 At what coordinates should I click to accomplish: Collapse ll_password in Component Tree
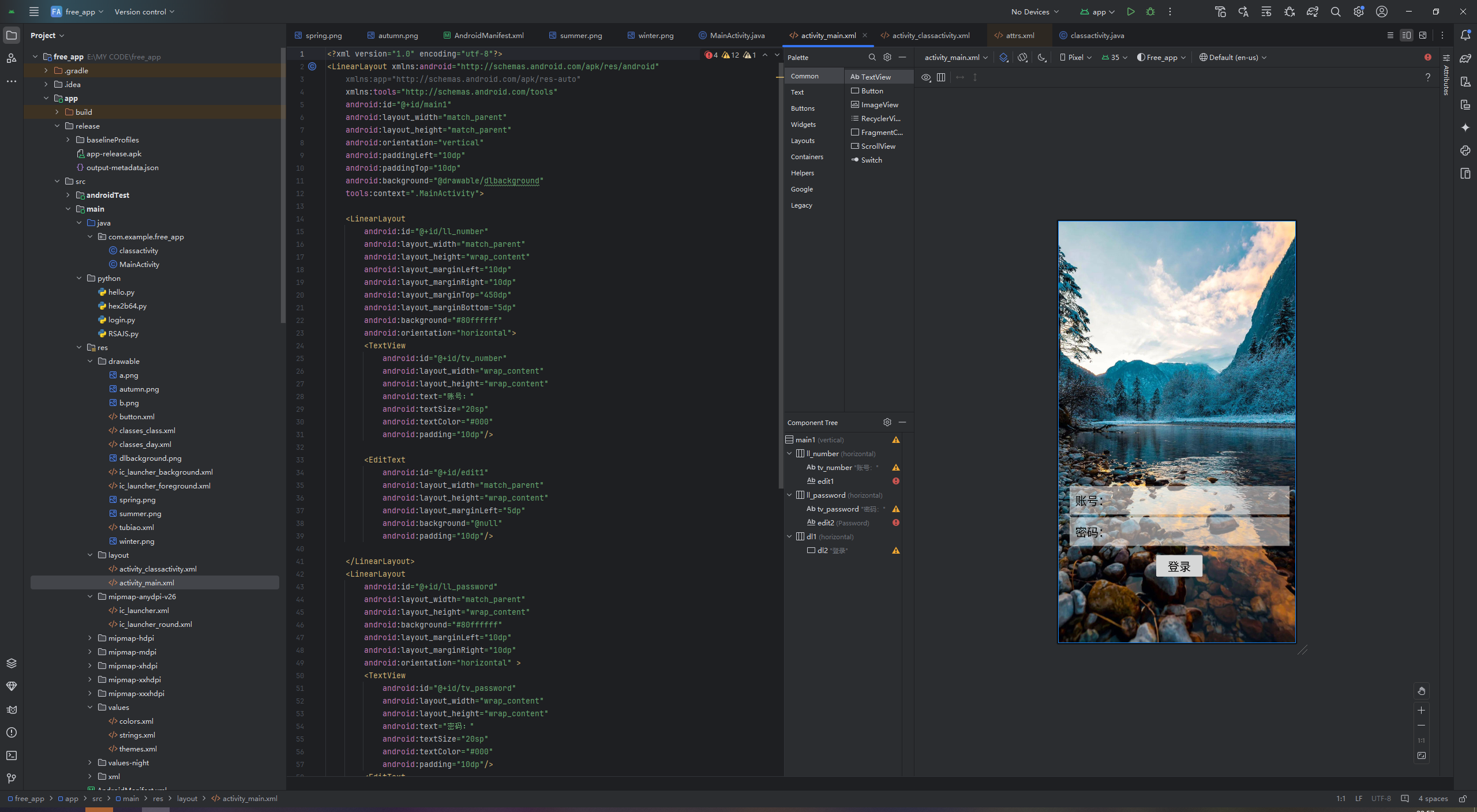click(x=790, y=495)
